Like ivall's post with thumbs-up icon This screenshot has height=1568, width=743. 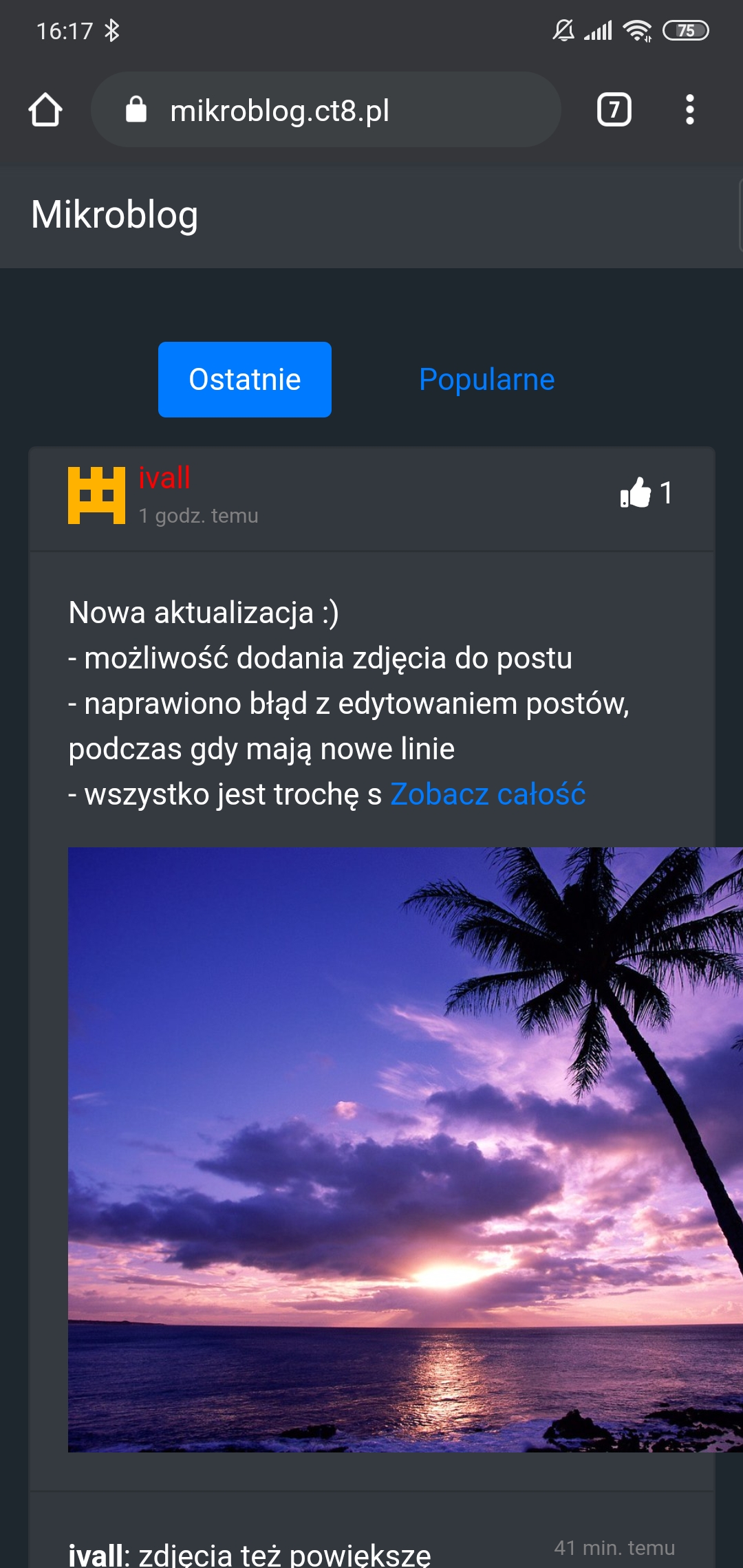pos(635,492)
